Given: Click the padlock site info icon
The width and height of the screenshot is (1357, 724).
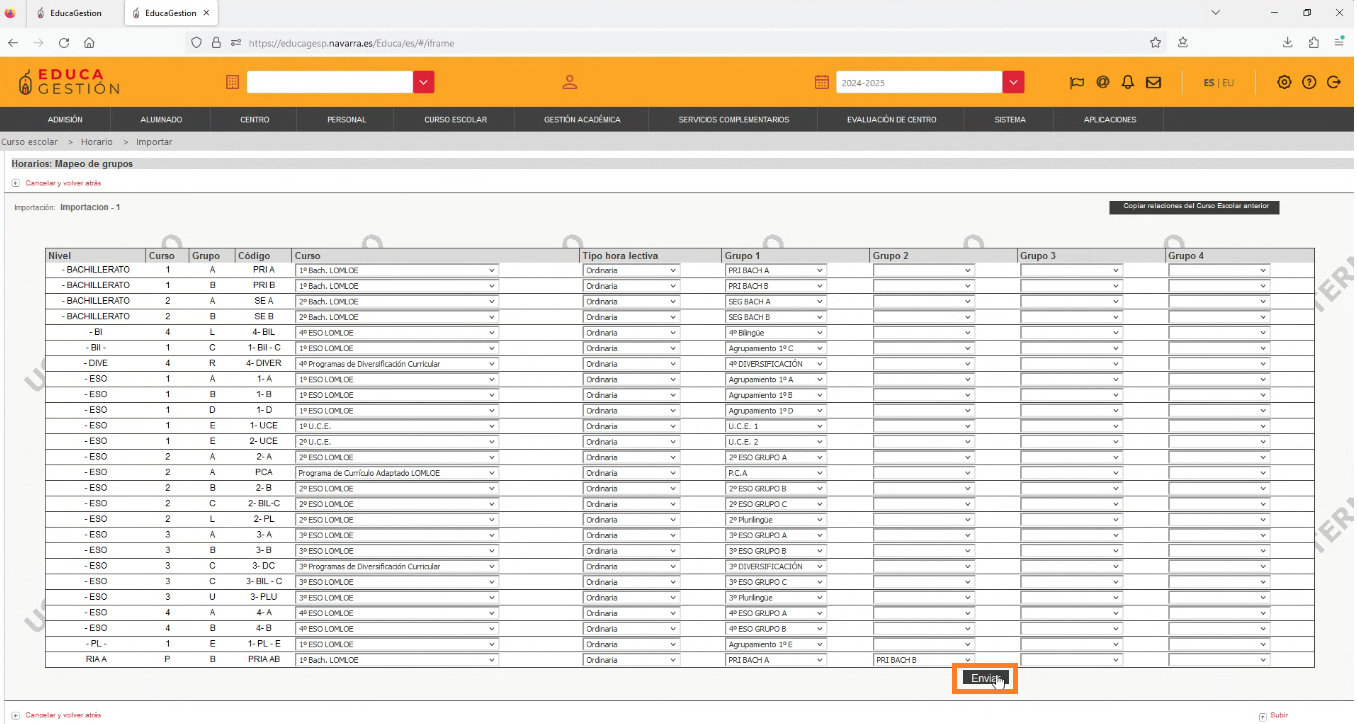Looking at the screenshot, I should [215, 43].
